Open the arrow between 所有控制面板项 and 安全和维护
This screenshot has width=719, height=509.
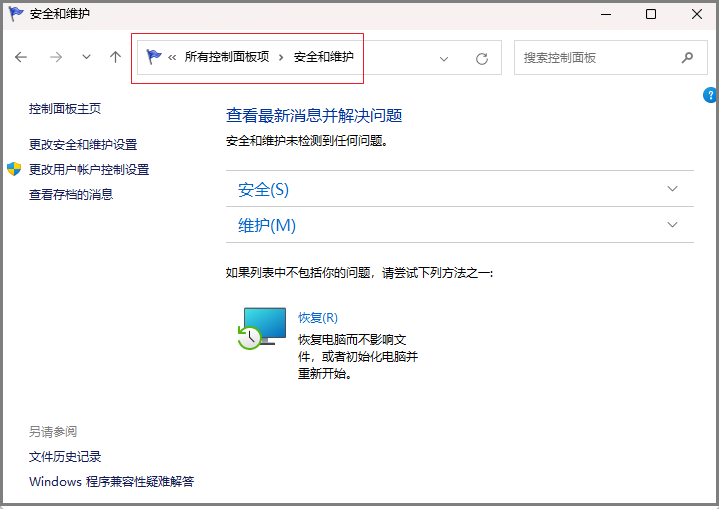pyautogui.click(x=281, y=58)
